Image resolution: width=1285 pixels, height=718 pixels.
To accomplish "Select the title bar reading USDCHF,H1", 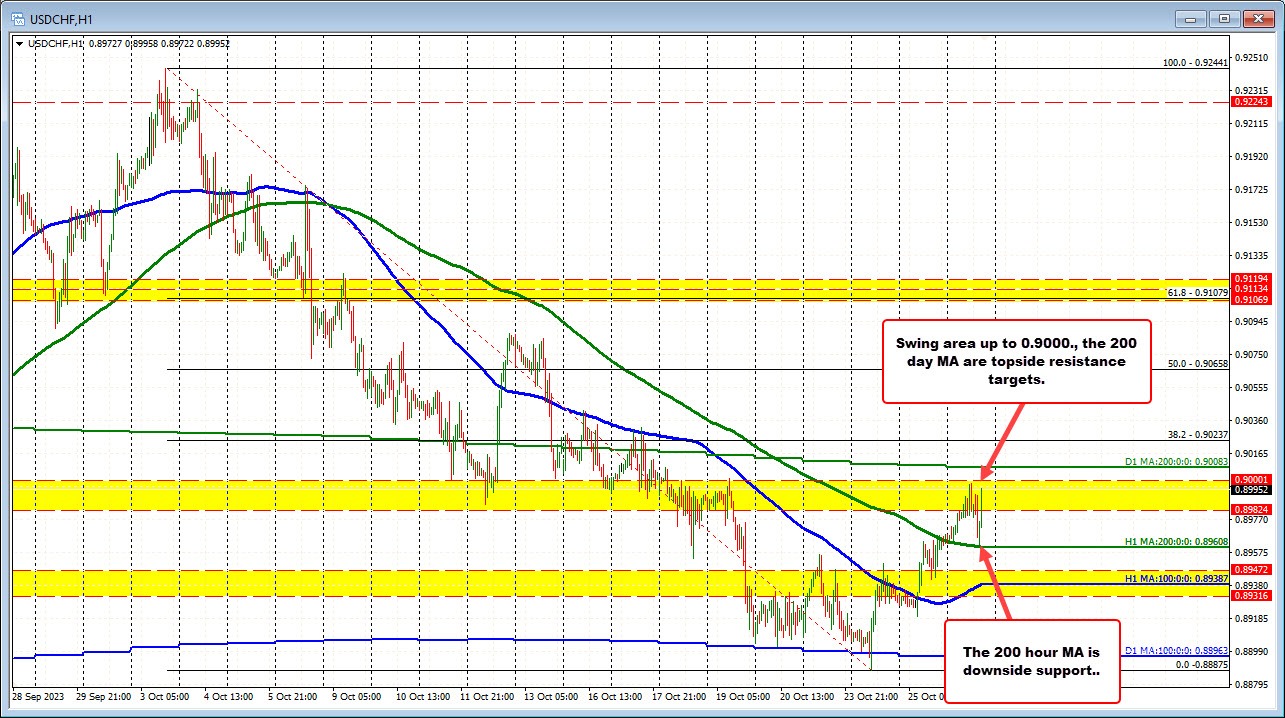I will (60, 18).
